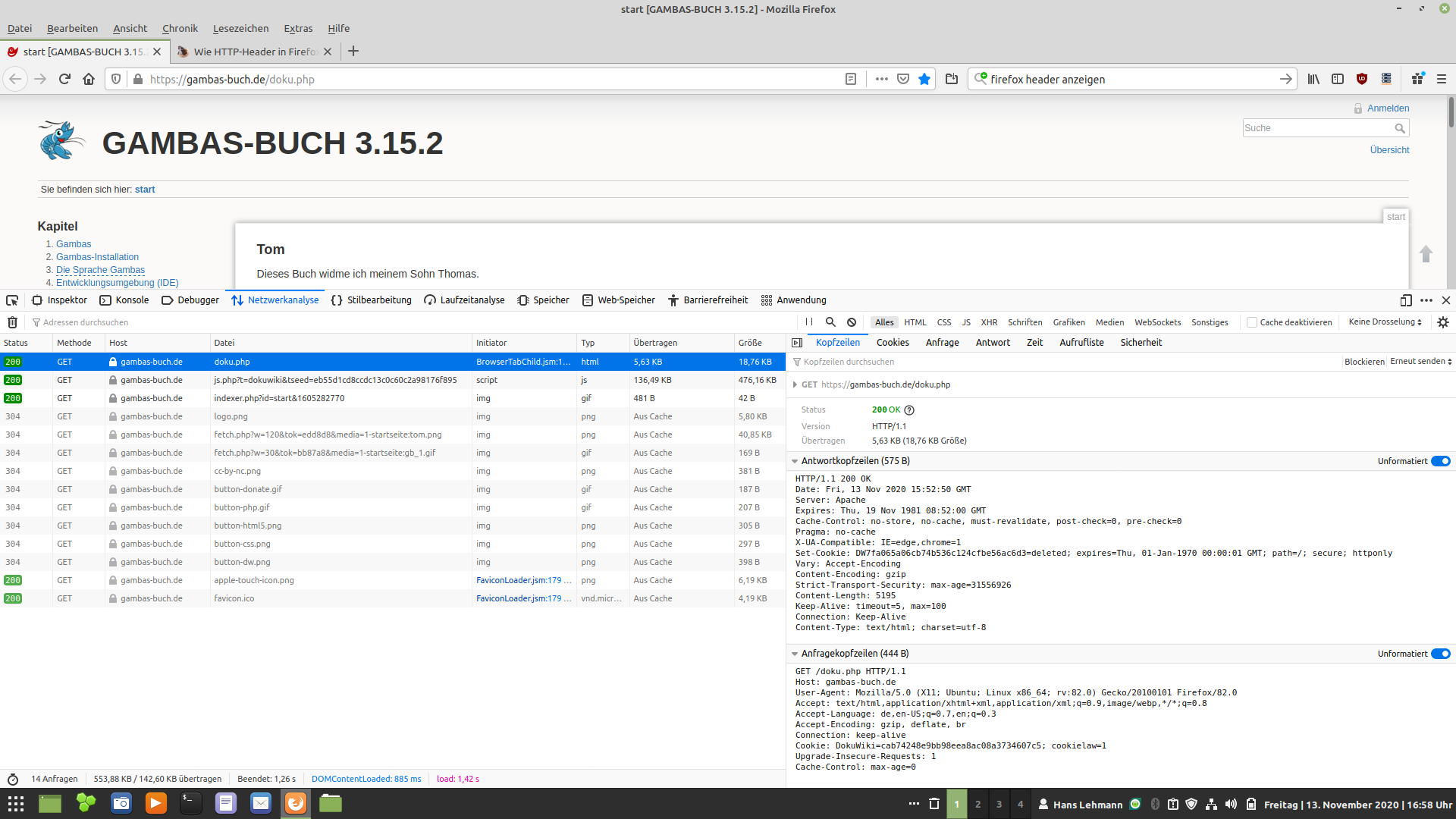The image size is (1456, 819).
Task: Toggle the details sidebar pane icon
Action: [796, 343]
